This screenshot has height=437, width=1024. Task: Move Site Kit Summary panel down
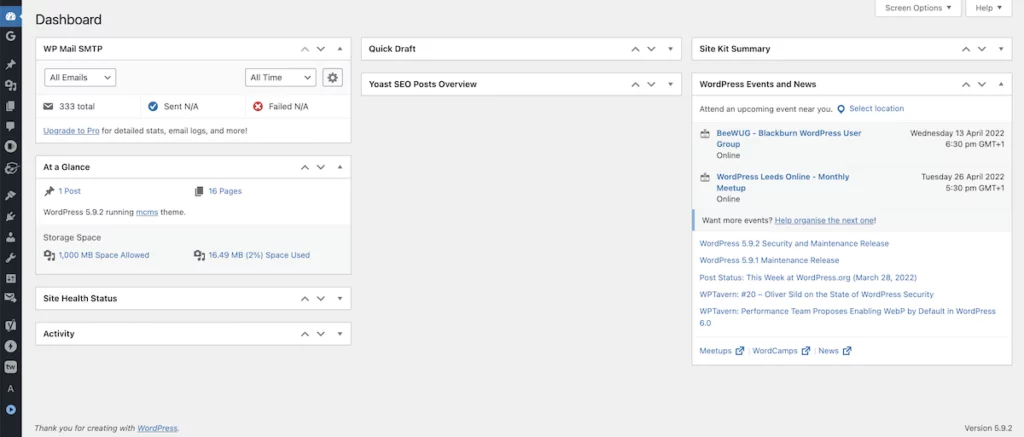coord(982,49)
